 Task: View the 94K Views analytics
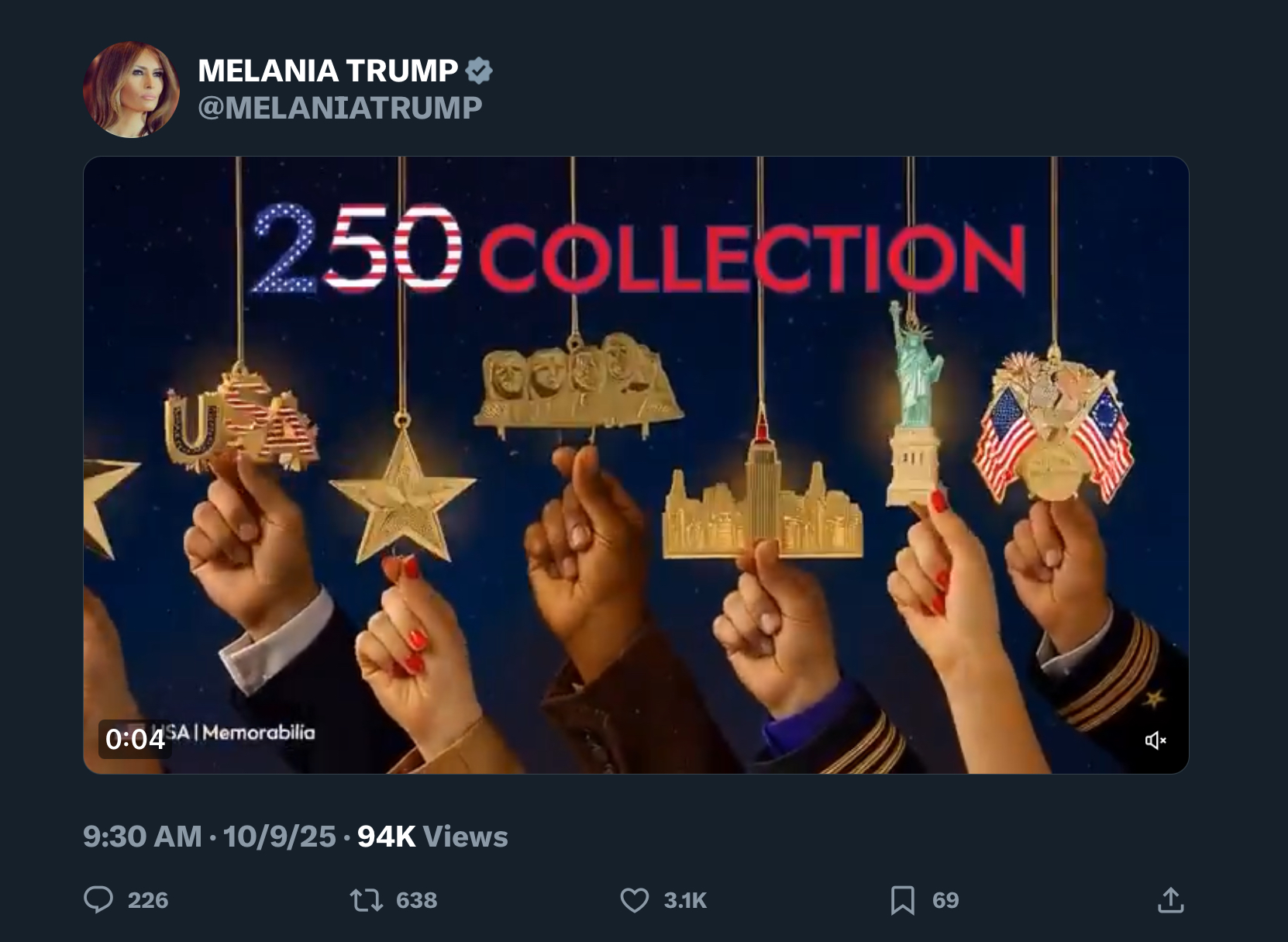[x=432, y=837]
